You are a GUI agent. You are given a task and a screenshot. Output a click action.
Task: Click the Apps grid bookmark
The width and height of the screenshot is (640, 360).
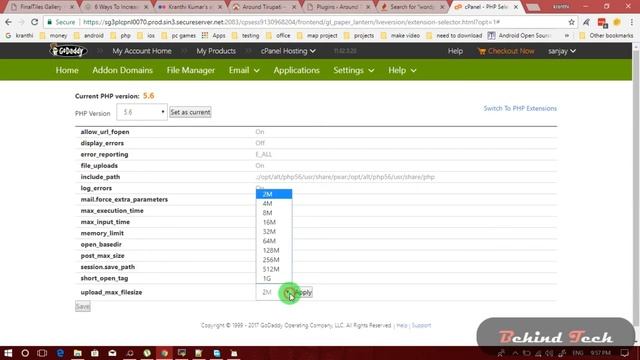point(214,36)
